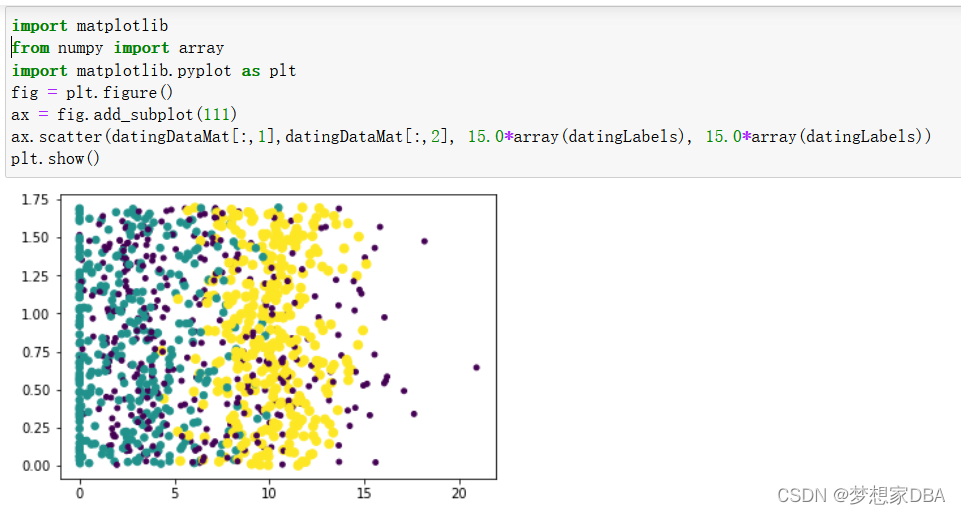
Task: Click the 'plt.show()' line
Action: [x=55, y=159]
